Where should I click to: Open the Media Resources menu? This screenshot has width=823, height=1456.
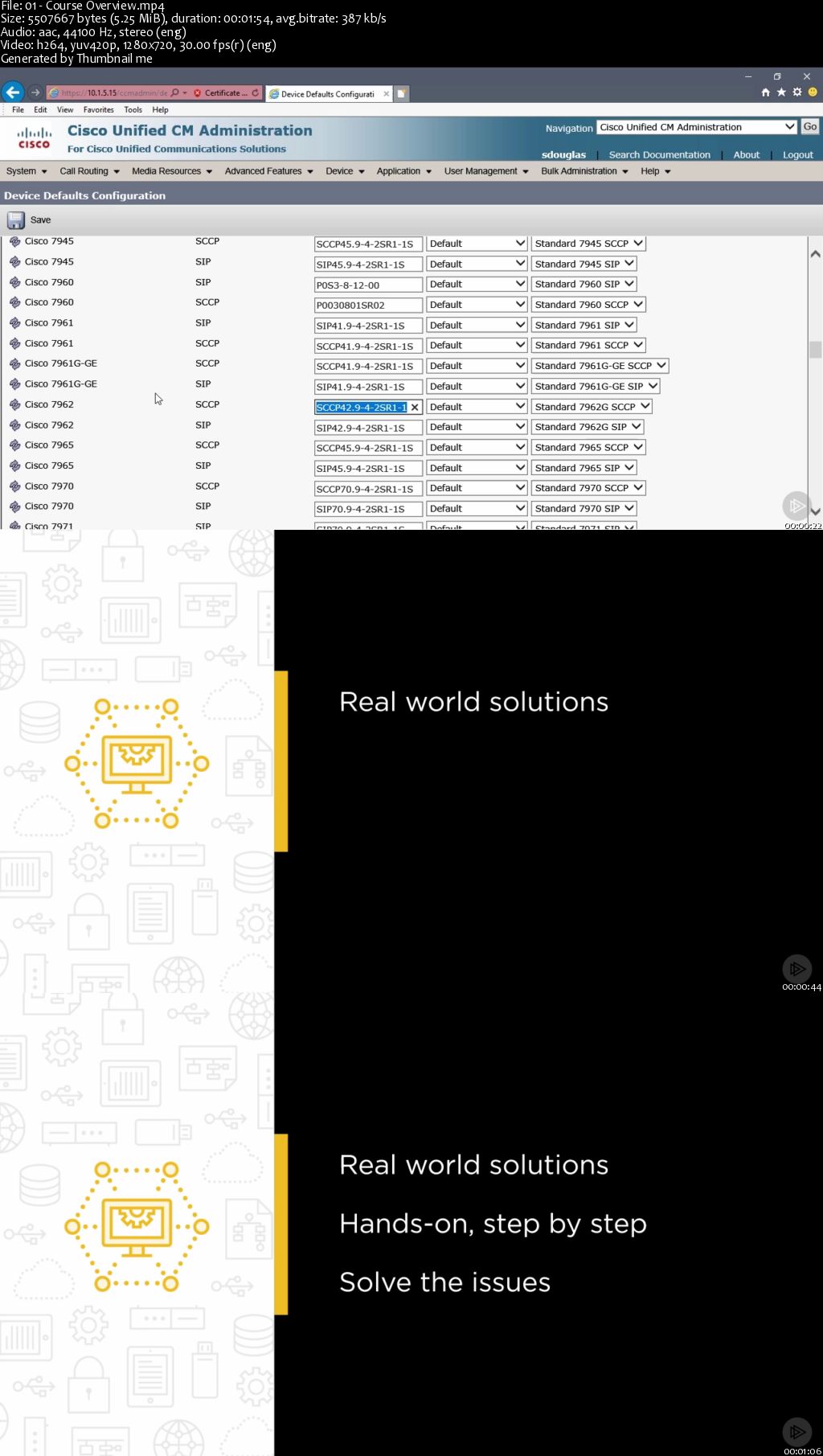(x=172, y=171)
